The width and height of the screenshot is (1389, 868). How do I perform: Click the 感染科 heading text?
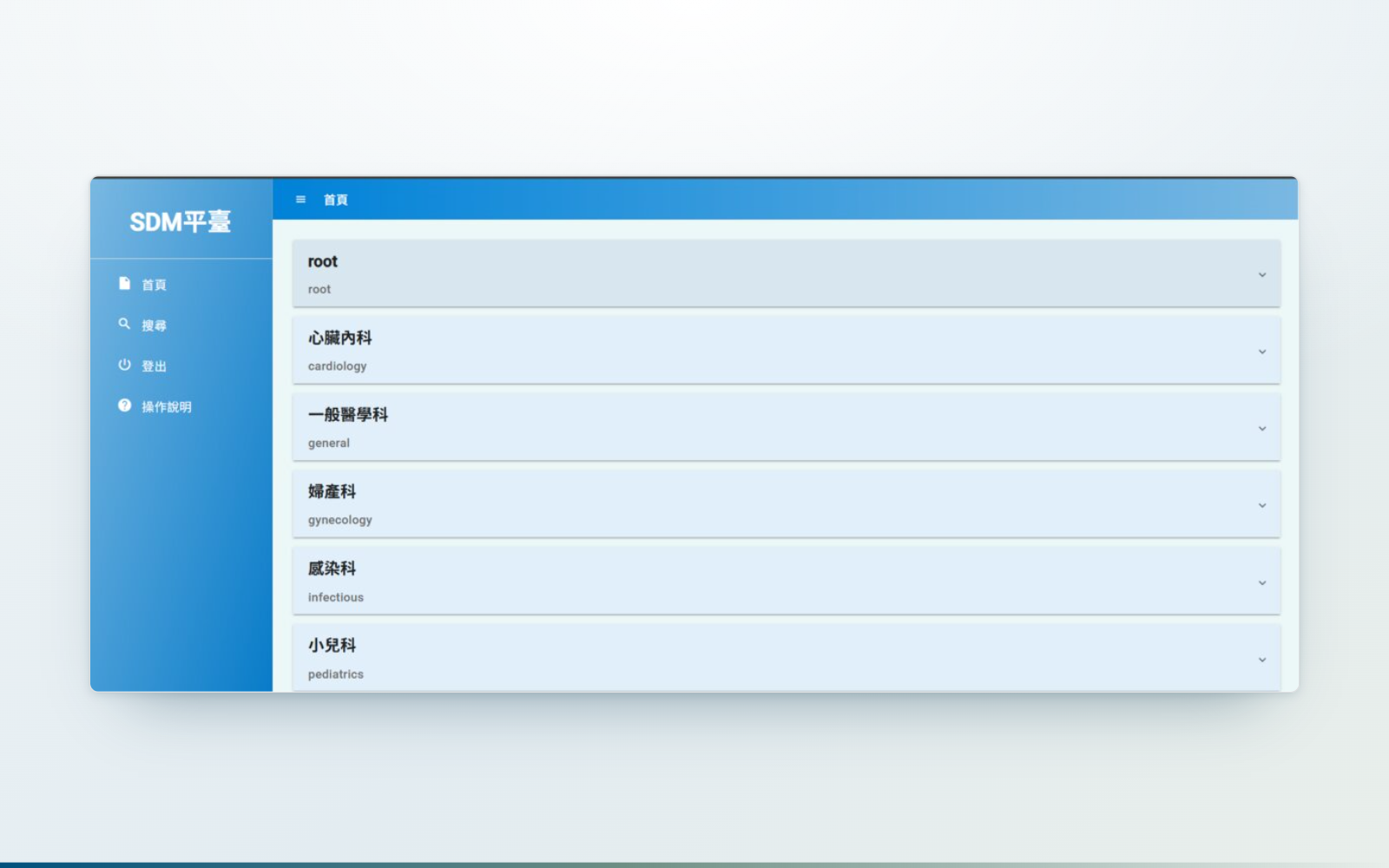(x=332, y=569)
